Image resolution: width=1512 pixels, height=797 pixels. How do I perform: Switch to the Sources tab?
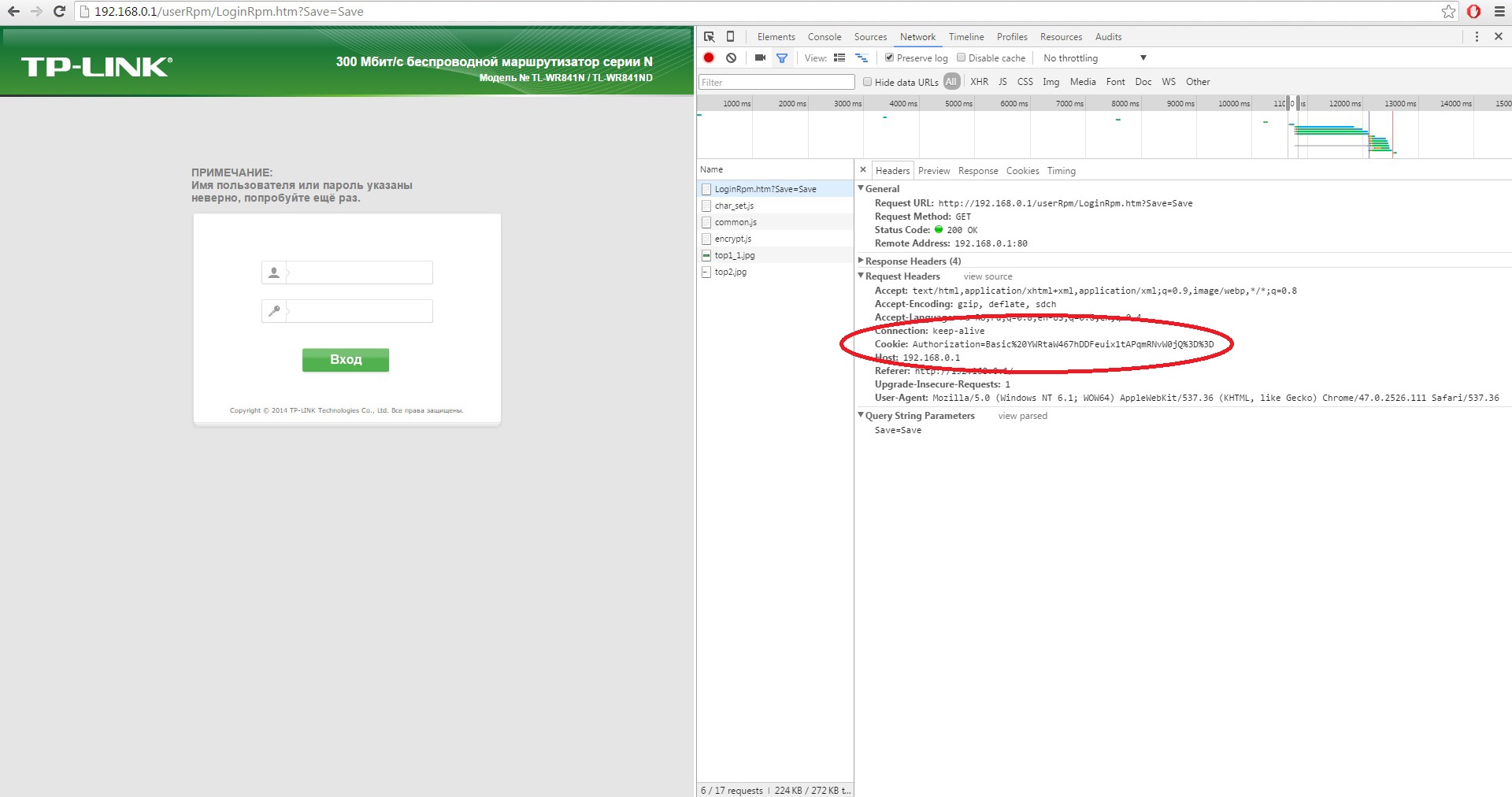click(870, 37)
